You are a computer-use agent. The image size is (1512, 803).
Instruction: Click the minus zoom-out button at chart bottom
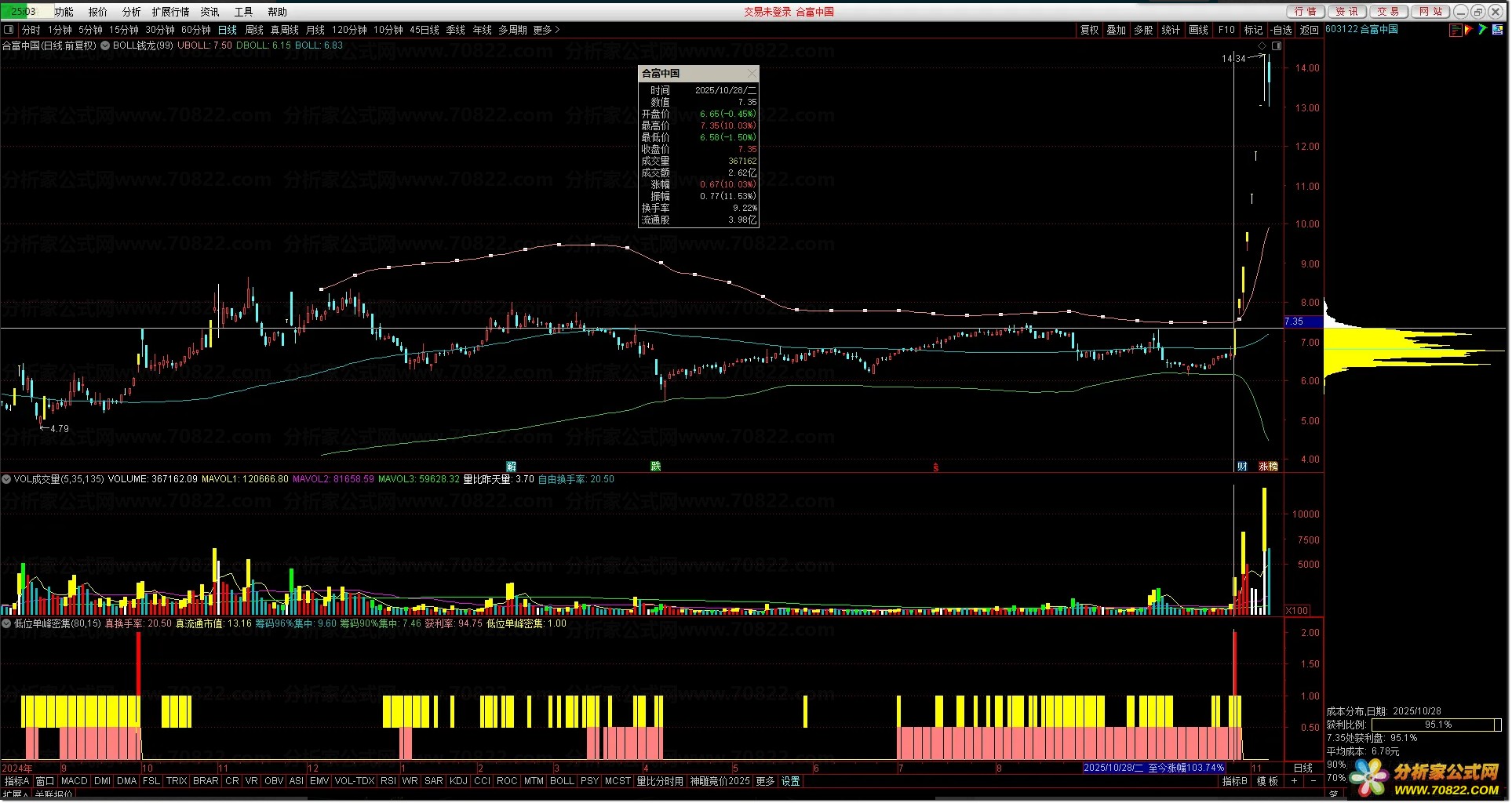[1313, 782]
